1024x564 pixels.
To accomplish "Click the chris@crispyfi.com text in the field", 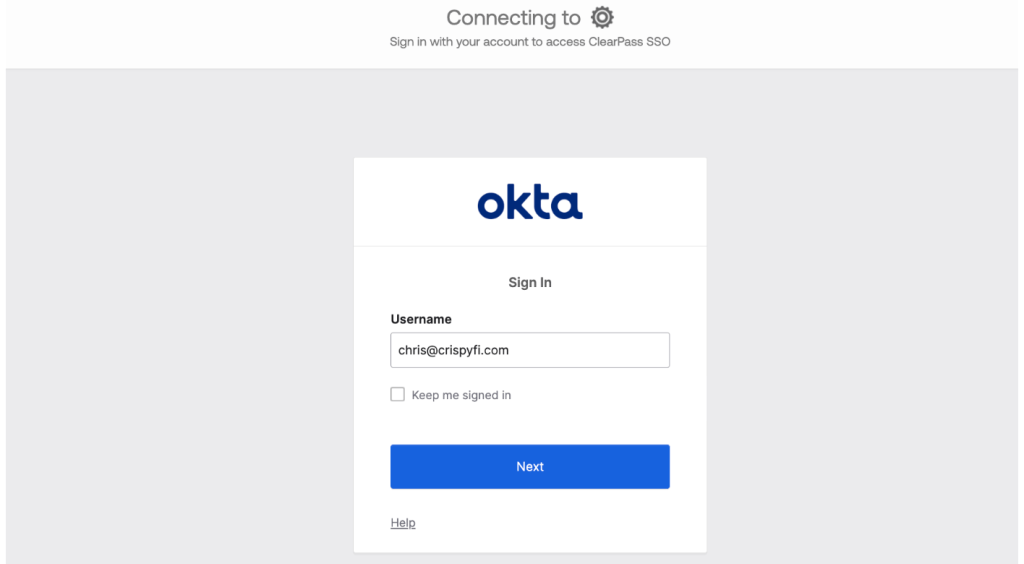I will pyautogui.click(x=454, y=351).
